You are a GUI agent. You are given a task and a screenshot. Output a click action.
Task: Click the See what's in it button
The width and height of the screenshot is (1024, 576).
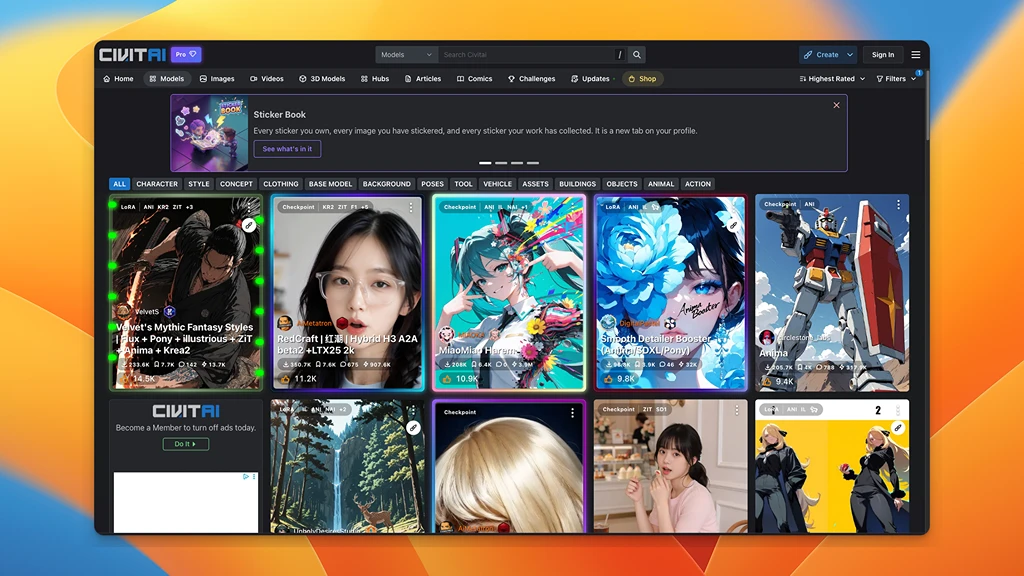[x=287, y=149]
